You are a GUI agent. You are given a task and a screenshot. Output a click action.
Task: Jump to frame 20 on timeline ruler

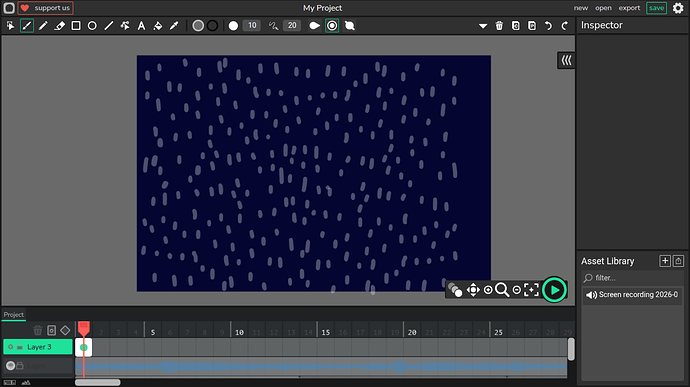click(x=412, y=332)
